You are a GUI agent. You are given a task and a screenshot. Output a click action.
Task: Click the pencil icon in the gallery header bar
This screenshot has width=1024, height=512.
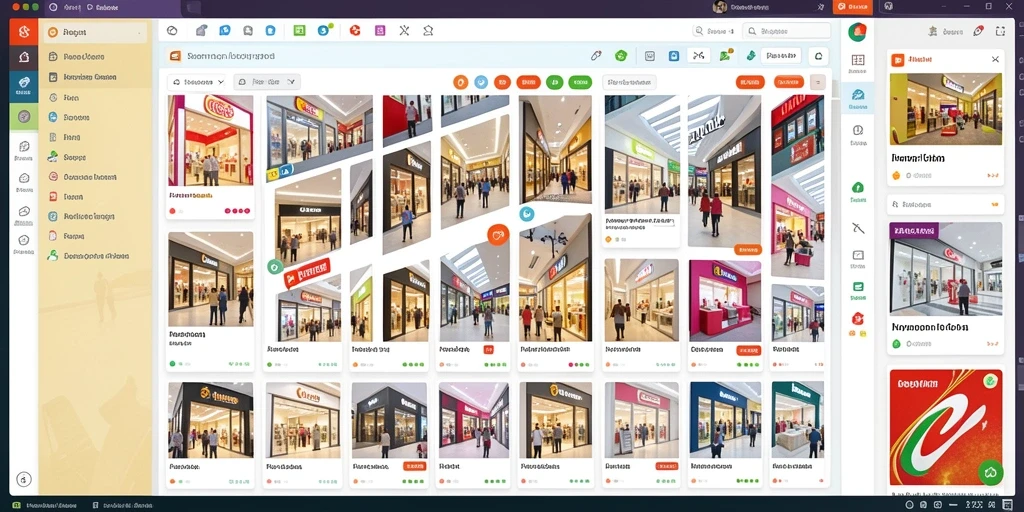tap(596, 56)
